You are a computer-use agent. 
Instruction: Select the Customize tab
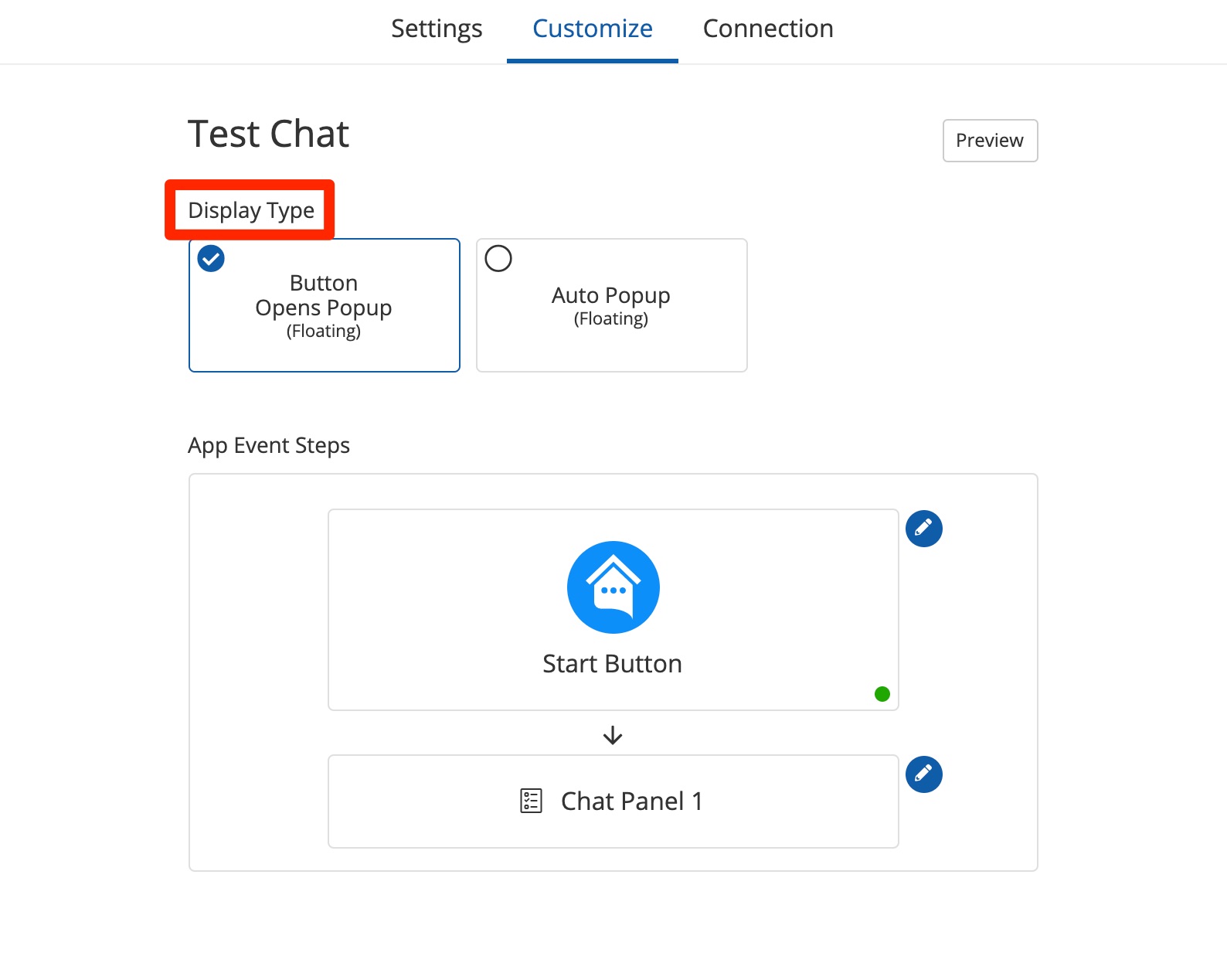[593, 29]
